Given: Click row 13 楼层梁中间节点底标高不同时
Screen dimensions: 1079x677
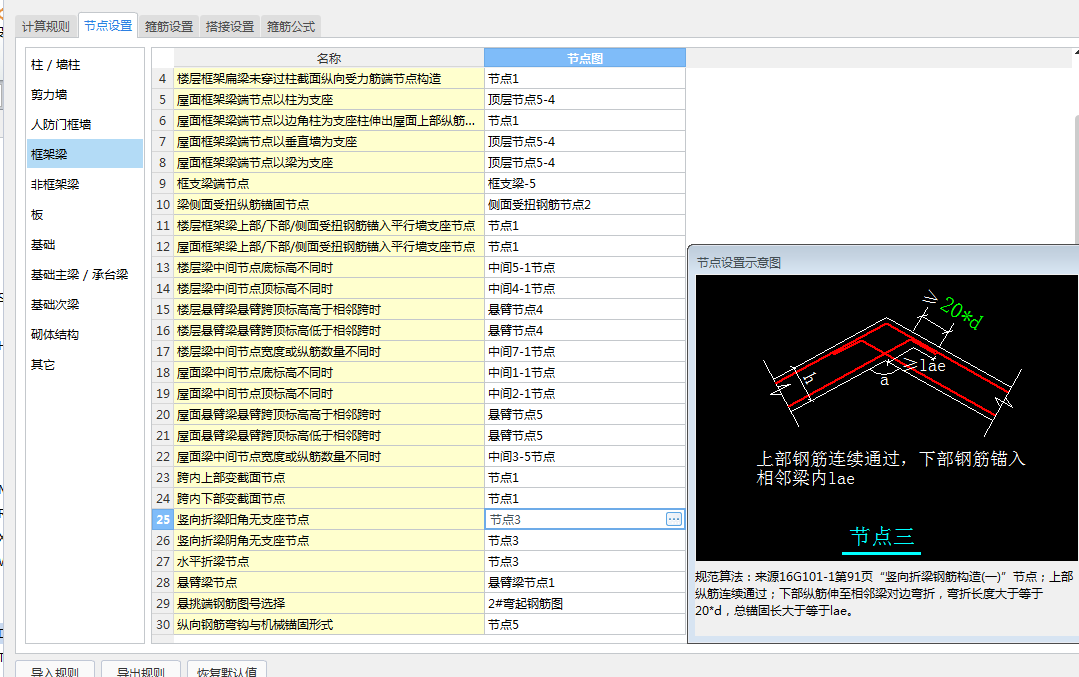Looking at the screenshot, I should (x=329, y=268).
